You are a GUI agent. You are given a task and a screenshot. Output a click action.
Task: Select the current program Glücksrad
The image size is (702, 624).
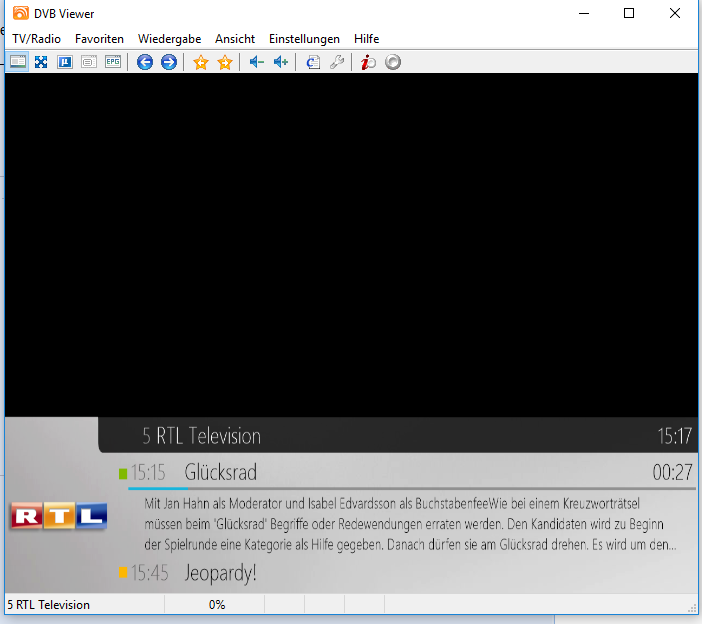tap(221, 472)
